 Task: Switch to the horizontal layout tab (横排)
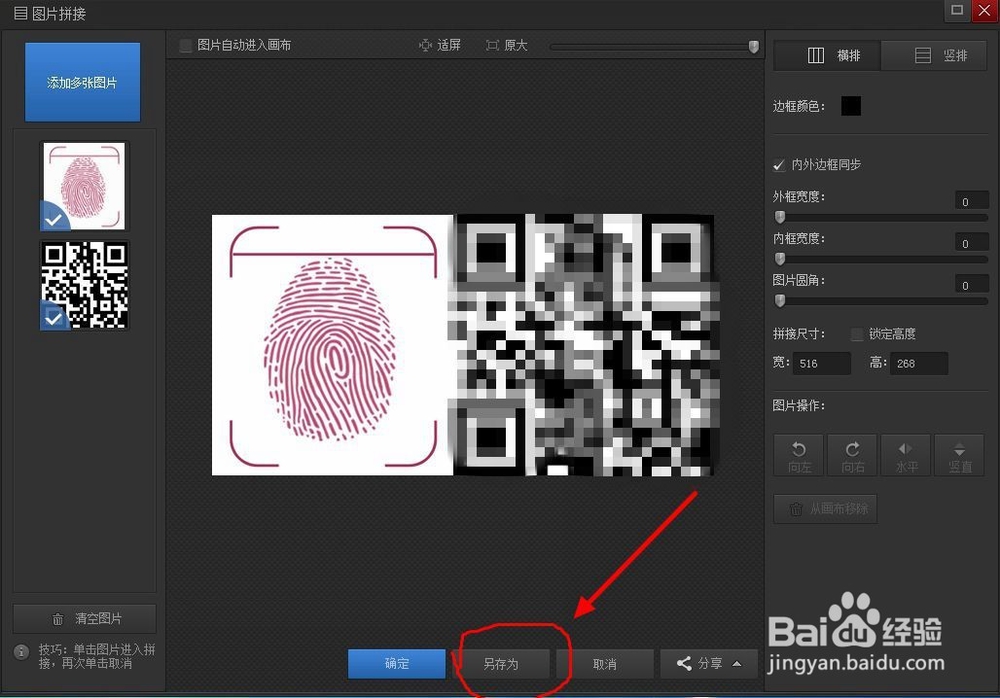[827, 56]
